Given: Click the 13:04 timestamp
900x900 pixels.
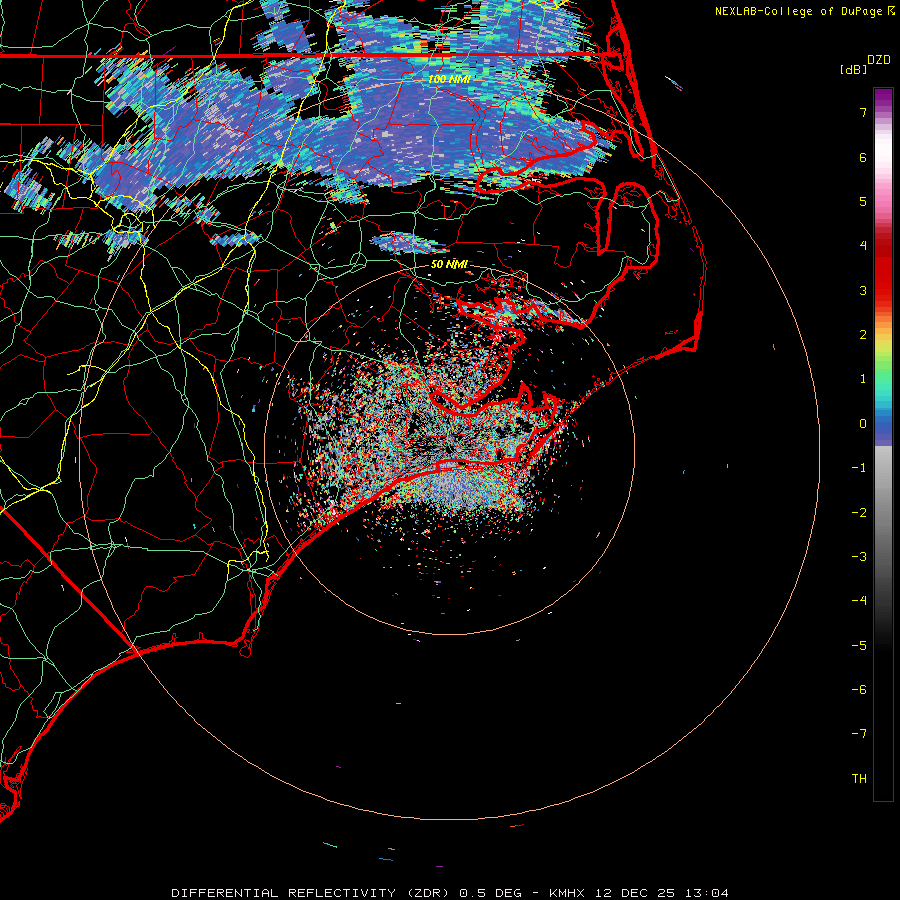Looking at the screenshot, I should coord(705,893).
